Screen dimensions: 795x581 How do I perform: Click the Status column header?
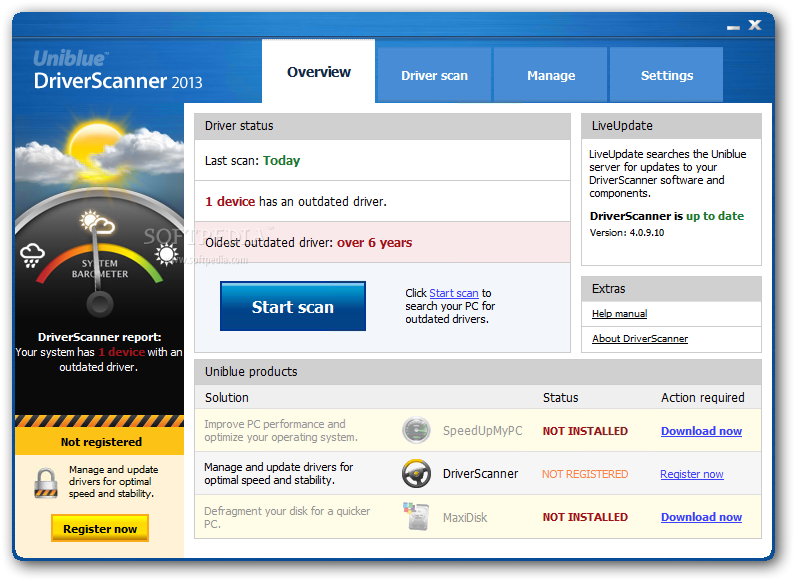[560, 397]
